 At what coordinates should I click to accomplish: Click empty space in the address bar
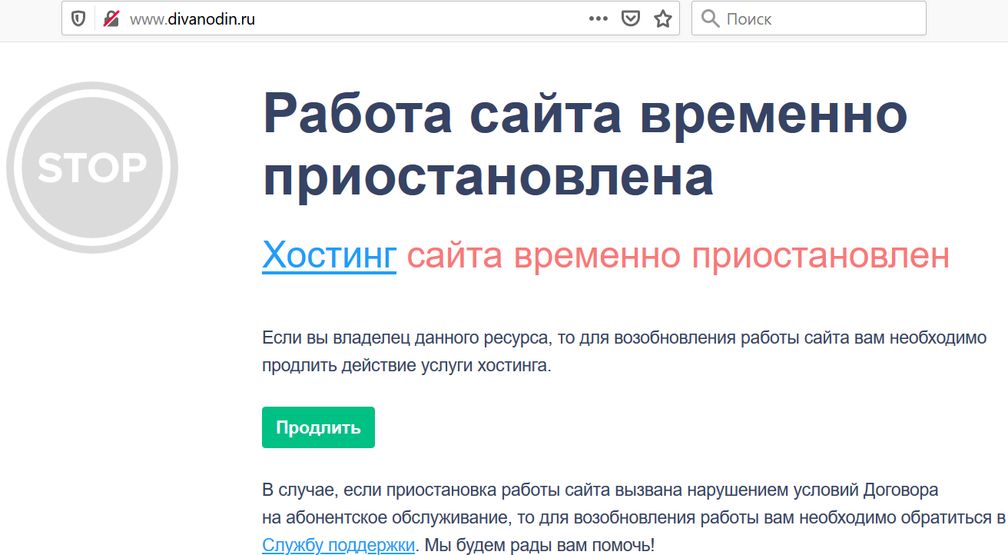420,18
